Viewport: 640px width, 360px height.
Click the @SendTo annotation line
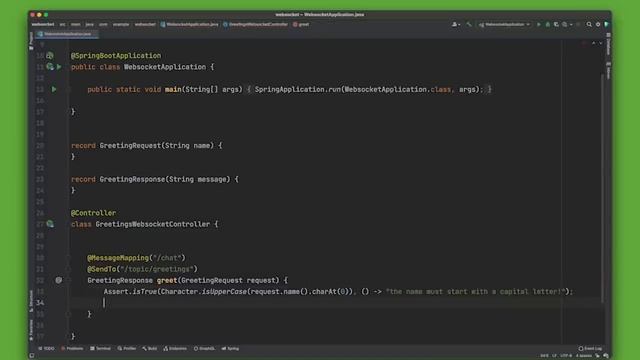pos(142,269)
